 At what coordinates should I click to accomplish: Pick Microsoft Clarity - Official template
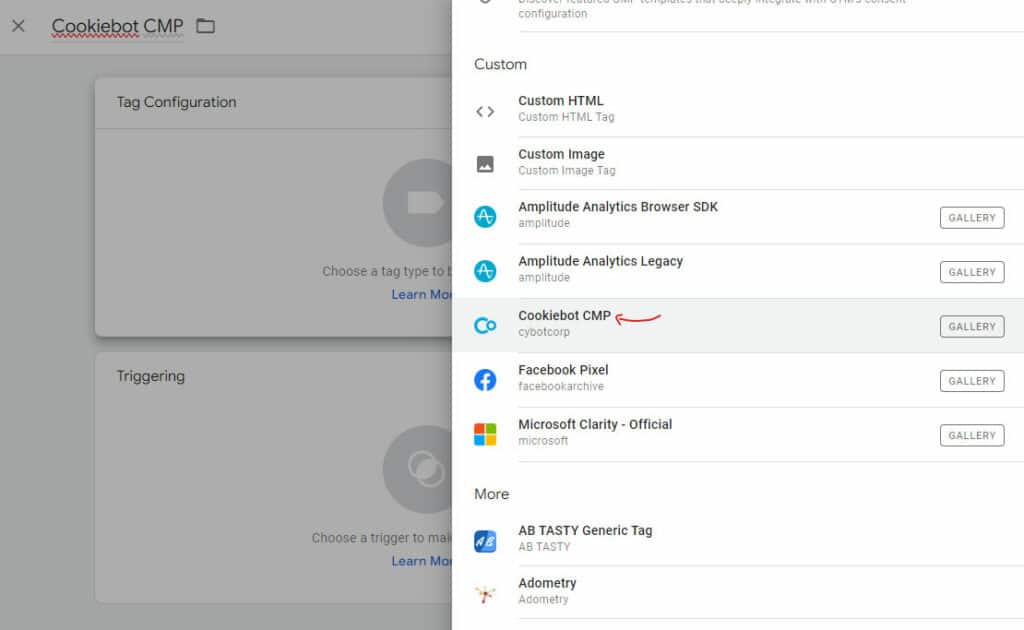(738, 434)
